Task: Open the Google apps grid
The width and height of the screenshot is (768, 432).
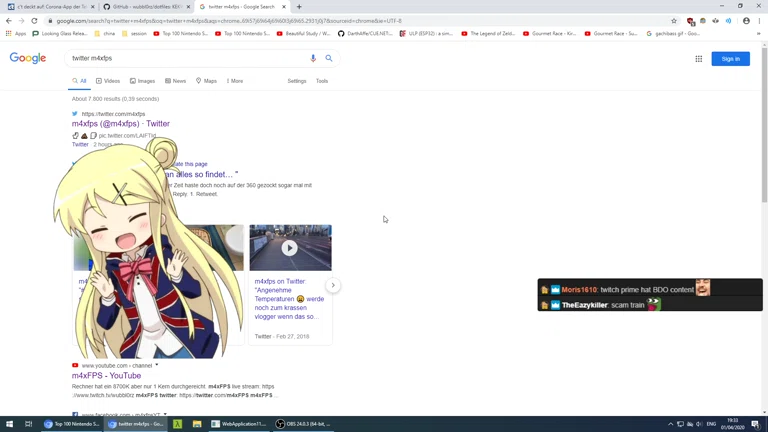Action: pos(699,59)
